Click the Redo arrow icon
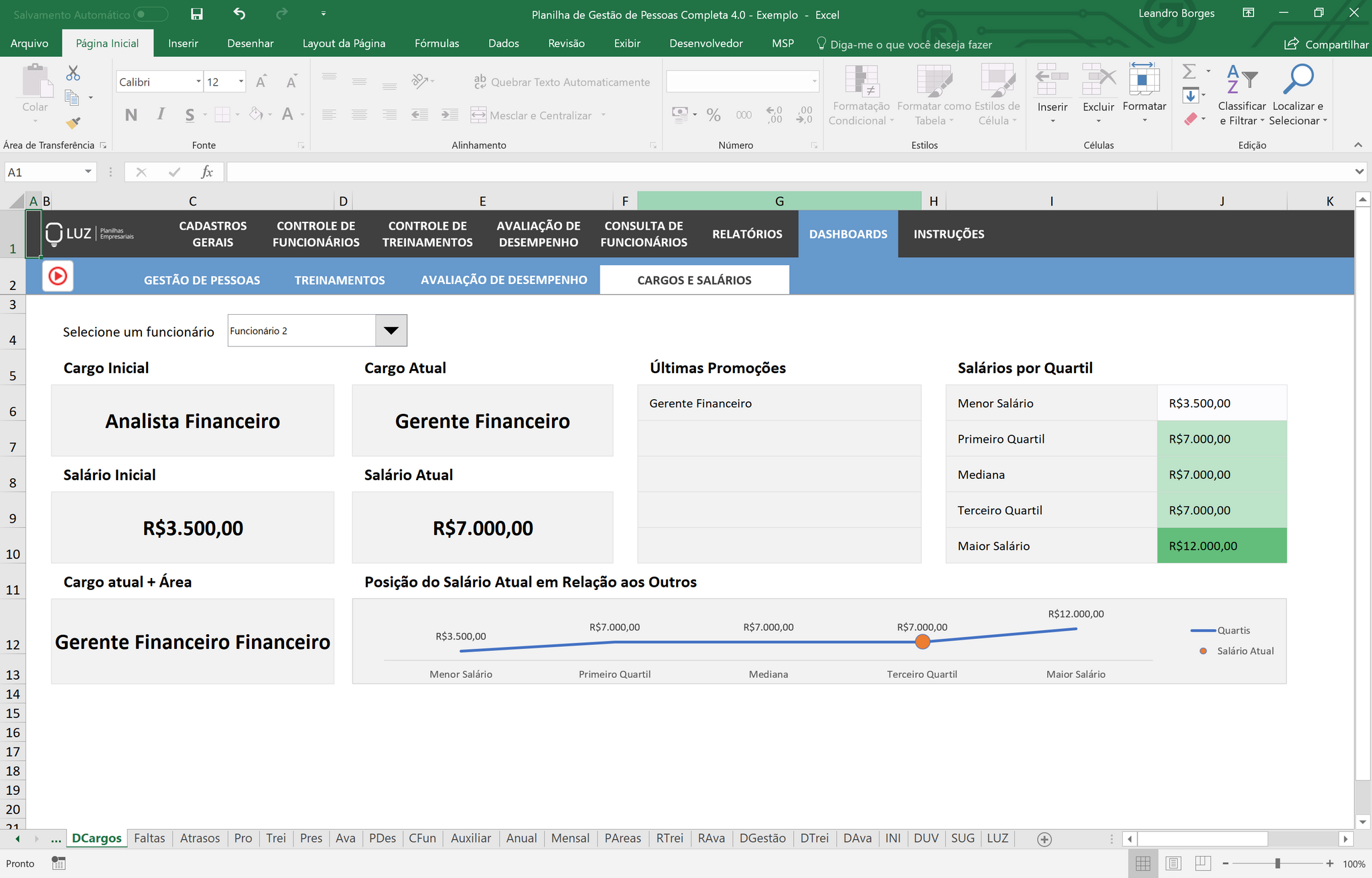This screenshot has height=878, width=1372. (x=282, y=13)
